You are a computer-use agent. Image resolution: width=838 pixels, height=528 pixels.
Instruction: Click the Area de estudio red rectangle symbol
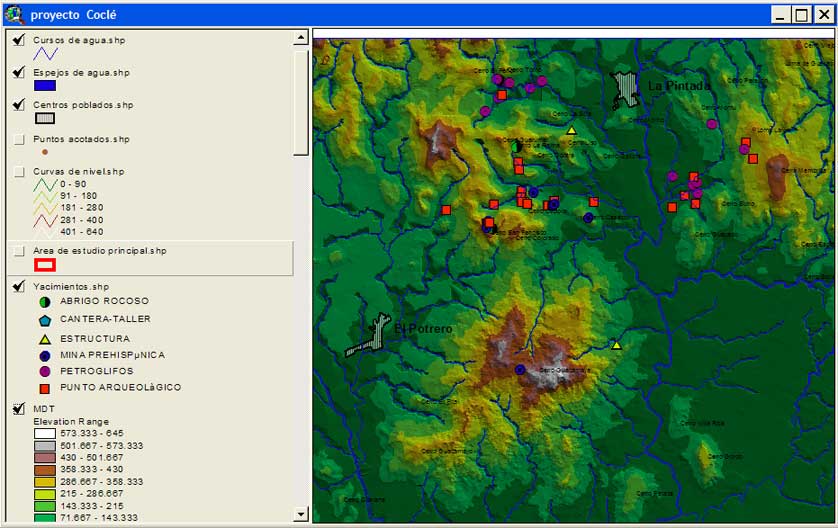tap(44, 265)
